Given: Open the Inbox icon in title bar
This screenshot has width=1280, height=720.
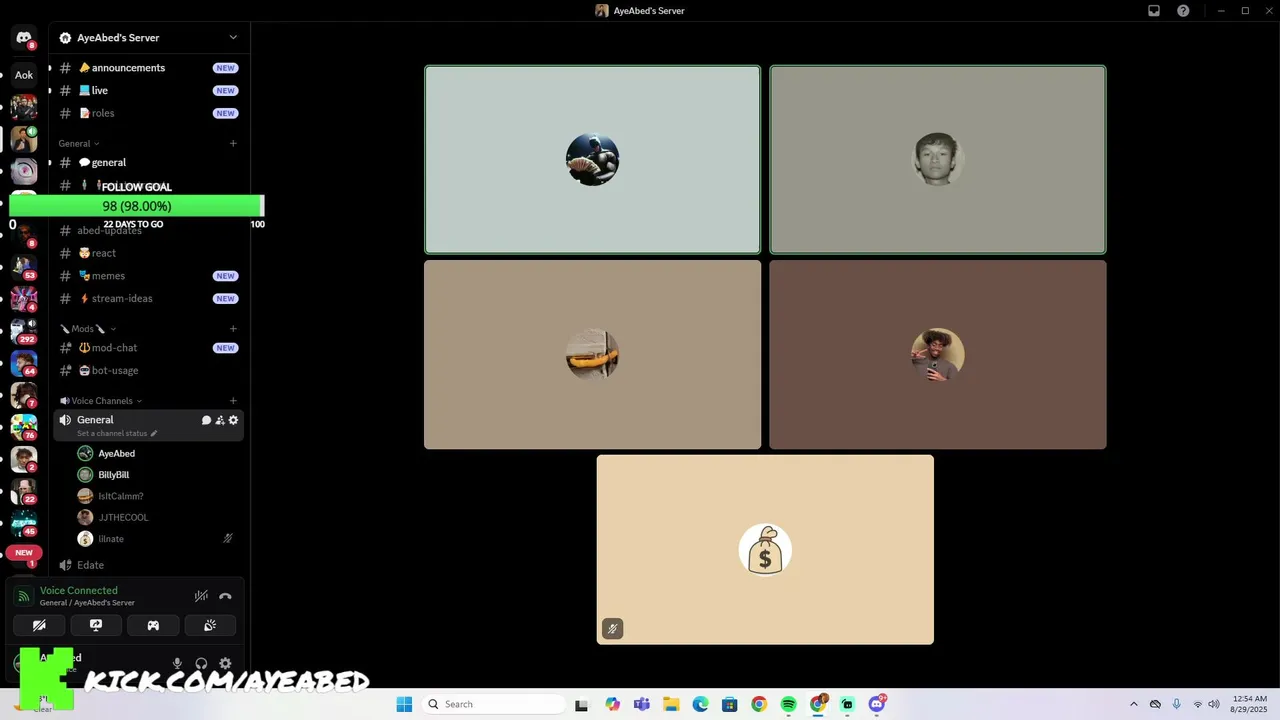Looking at the screenshot, I should coord(1154,11).
